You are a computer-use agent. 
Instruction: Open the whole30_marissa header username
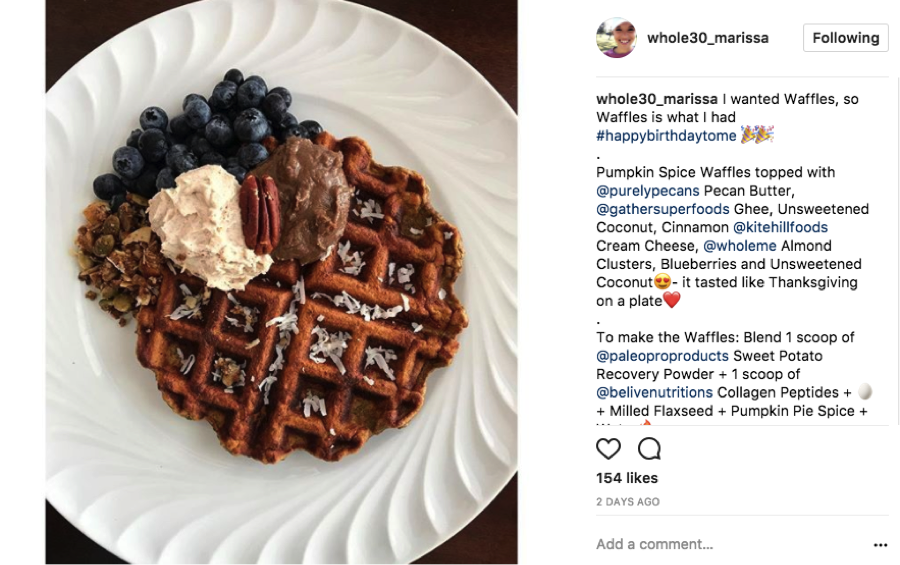click(708, 38)
